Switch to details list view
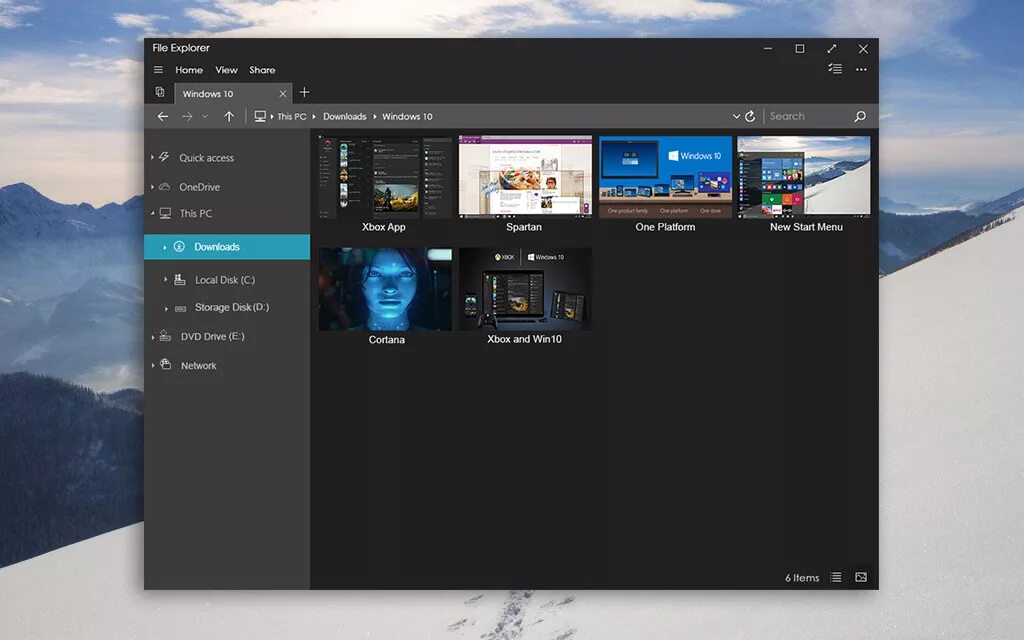 click(x=836, y=577)
